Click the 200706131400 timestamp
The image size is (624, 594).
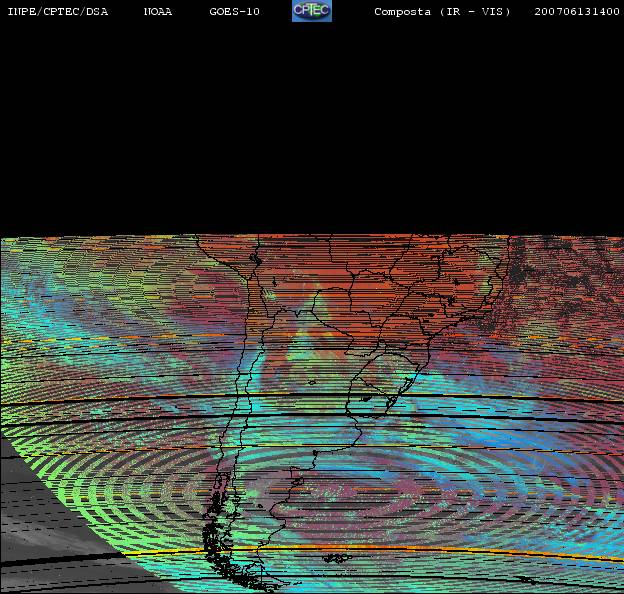[577, 12]
